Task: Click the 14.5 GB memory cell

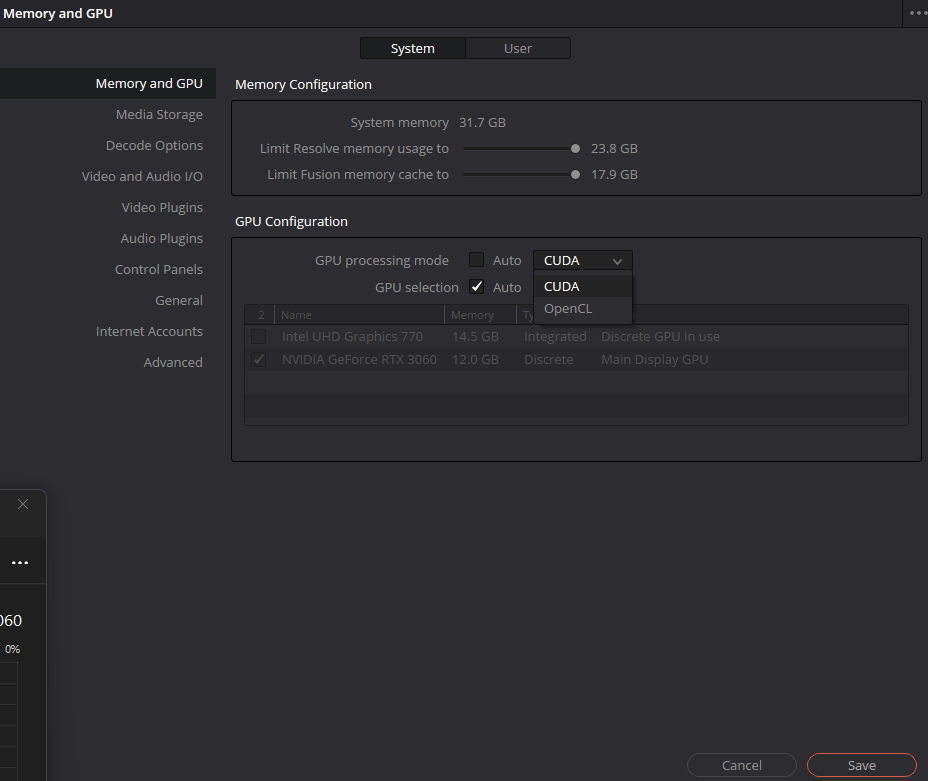Action: pos(475,337)
